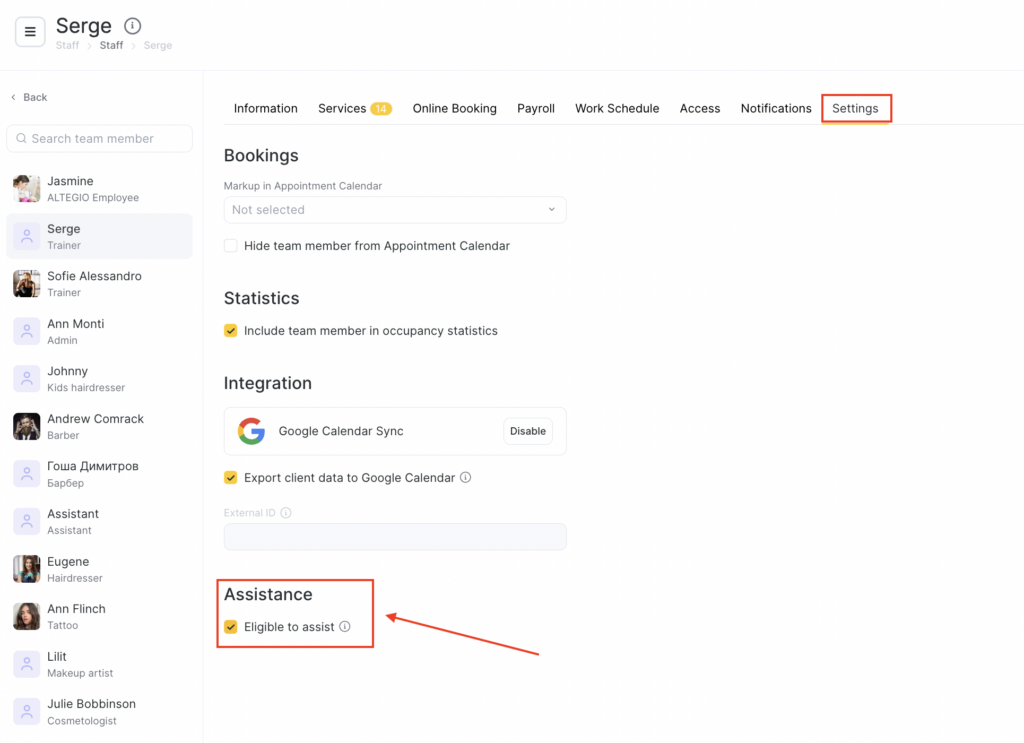The height and width of the screenshot is (743, 1024).
Task: Click Andrew Comrack's profile photo
Action: 27,426
